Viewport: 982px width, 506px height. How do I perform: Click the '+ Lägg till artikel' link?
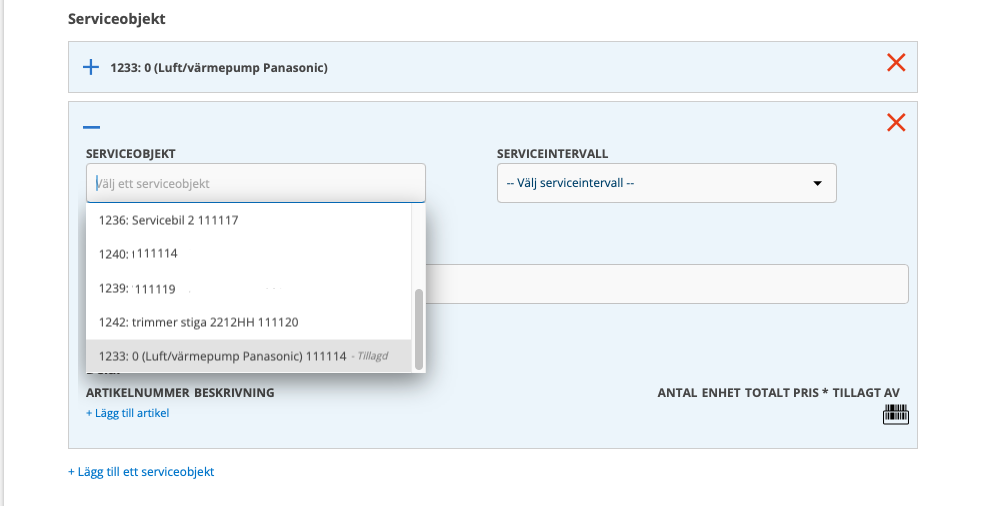coord(128,412)
